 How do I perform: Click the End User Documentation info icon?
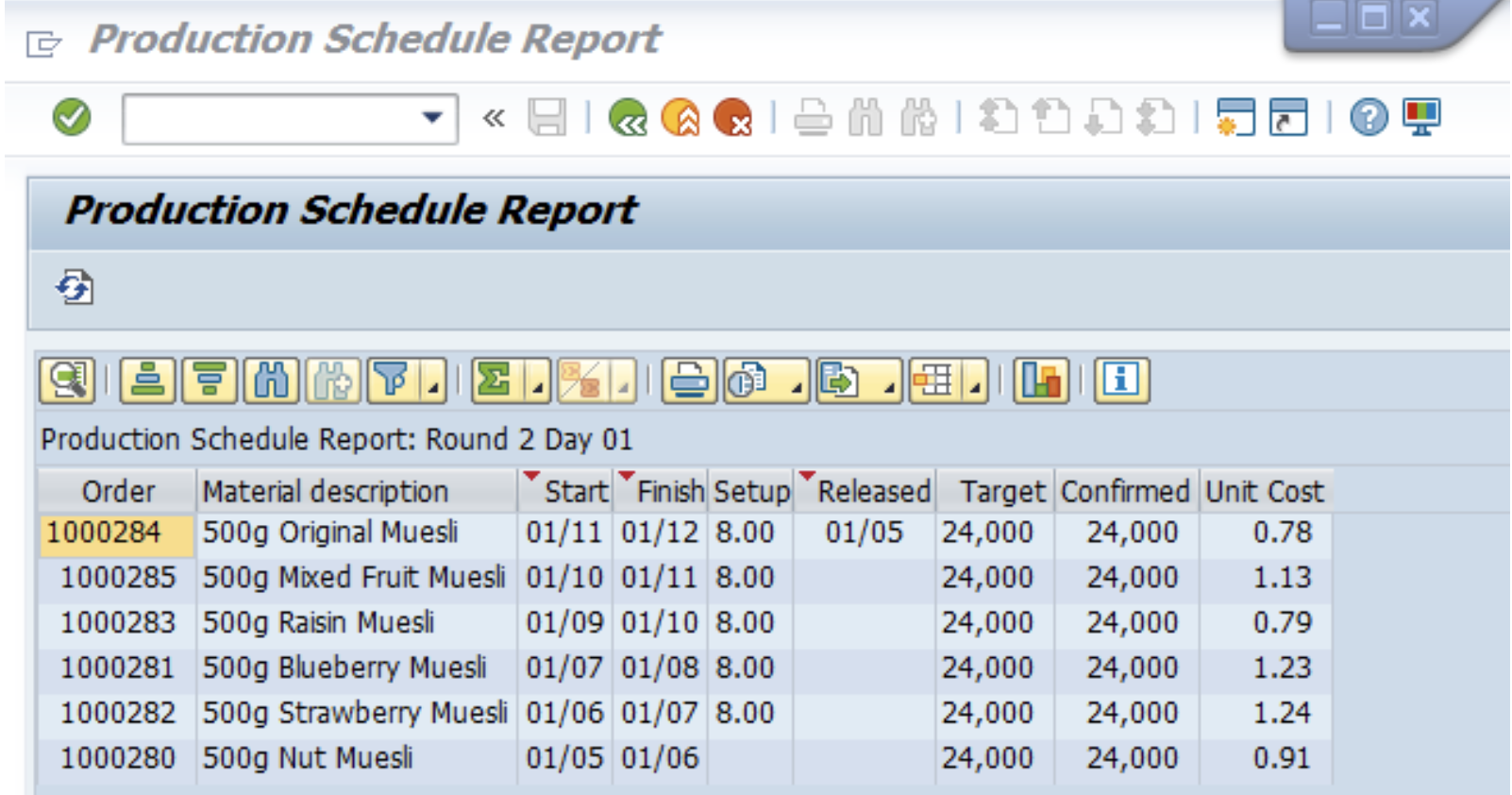pyautogui.click(x=1121, y=381)
